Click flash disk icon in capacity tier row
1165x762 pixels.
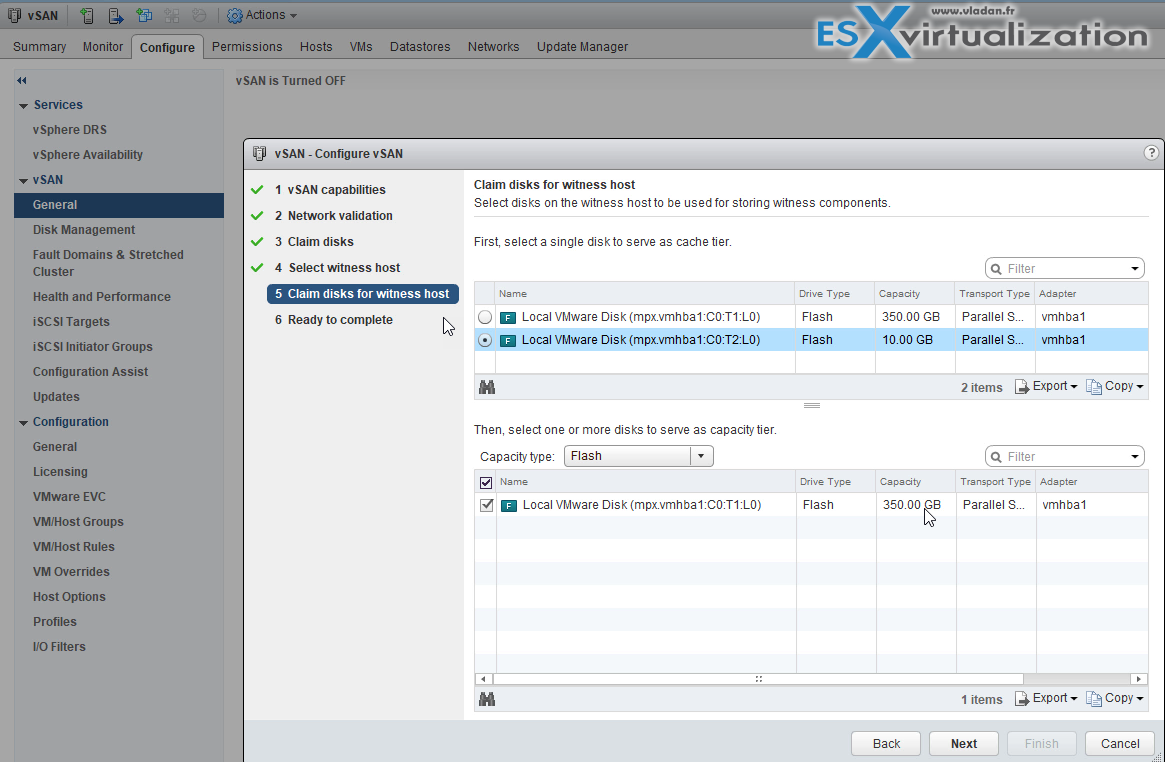(509, 505)
